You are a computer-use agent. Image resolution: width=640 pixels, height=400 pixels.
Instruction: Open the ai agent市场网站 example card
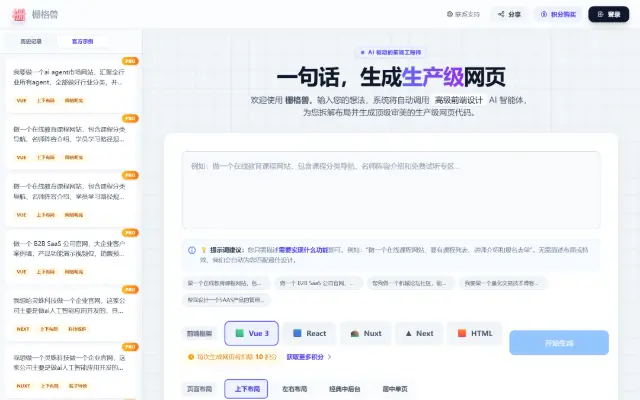pyautogui.click(x=71, y=86)
